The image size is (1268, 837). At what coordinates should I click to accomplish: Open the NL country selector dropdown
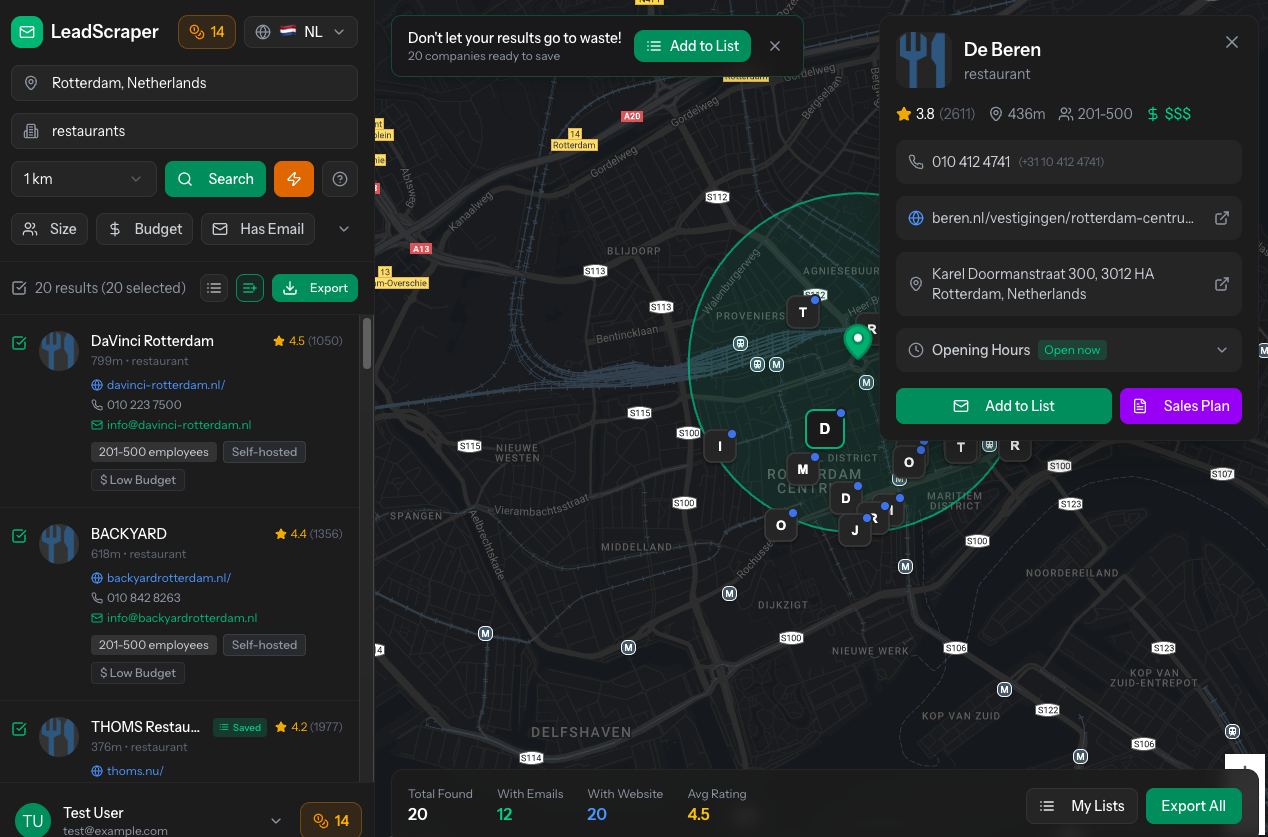point(301,32)
